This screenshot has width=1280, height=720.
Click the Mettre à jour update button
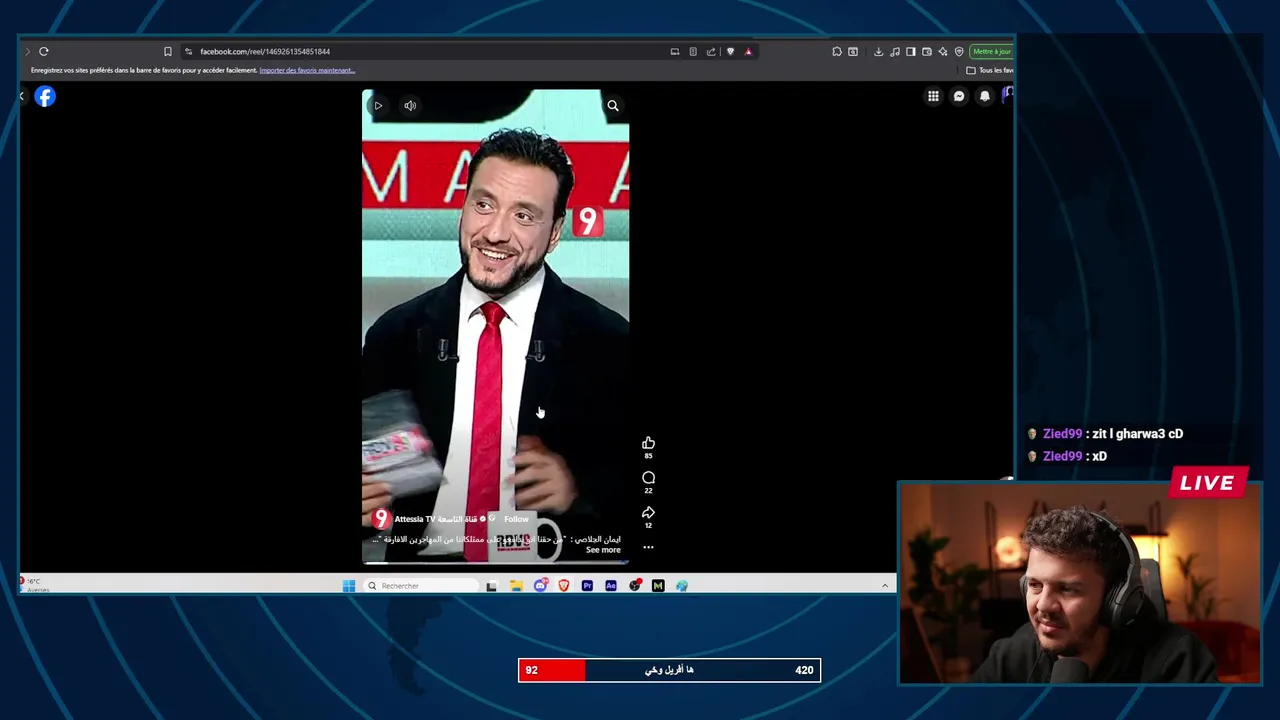pos(992,51)
